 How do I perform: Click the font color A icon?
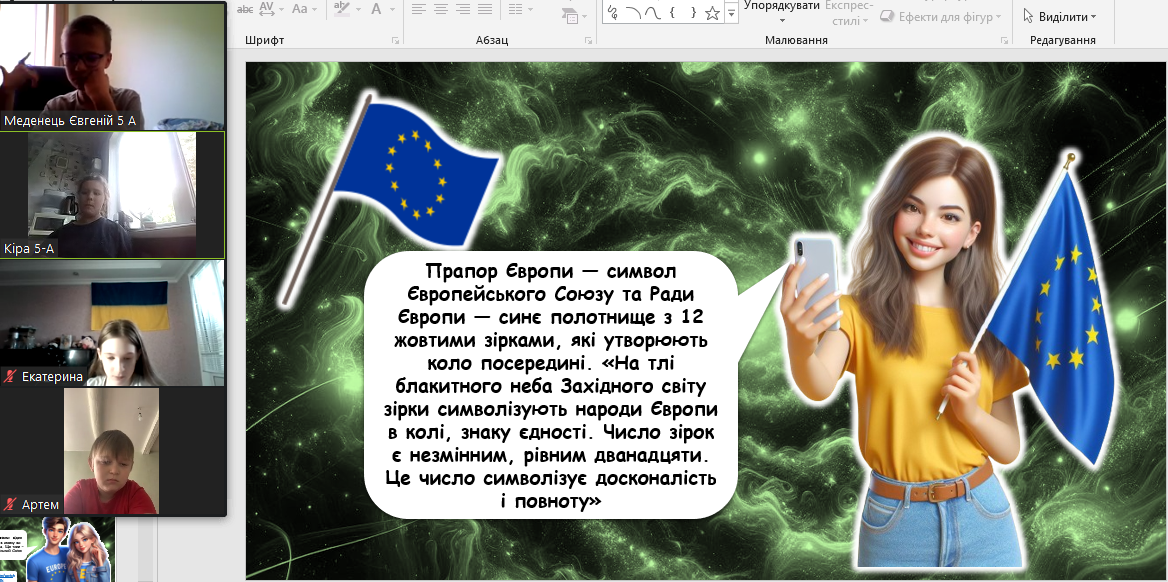(x=376, y=9)
